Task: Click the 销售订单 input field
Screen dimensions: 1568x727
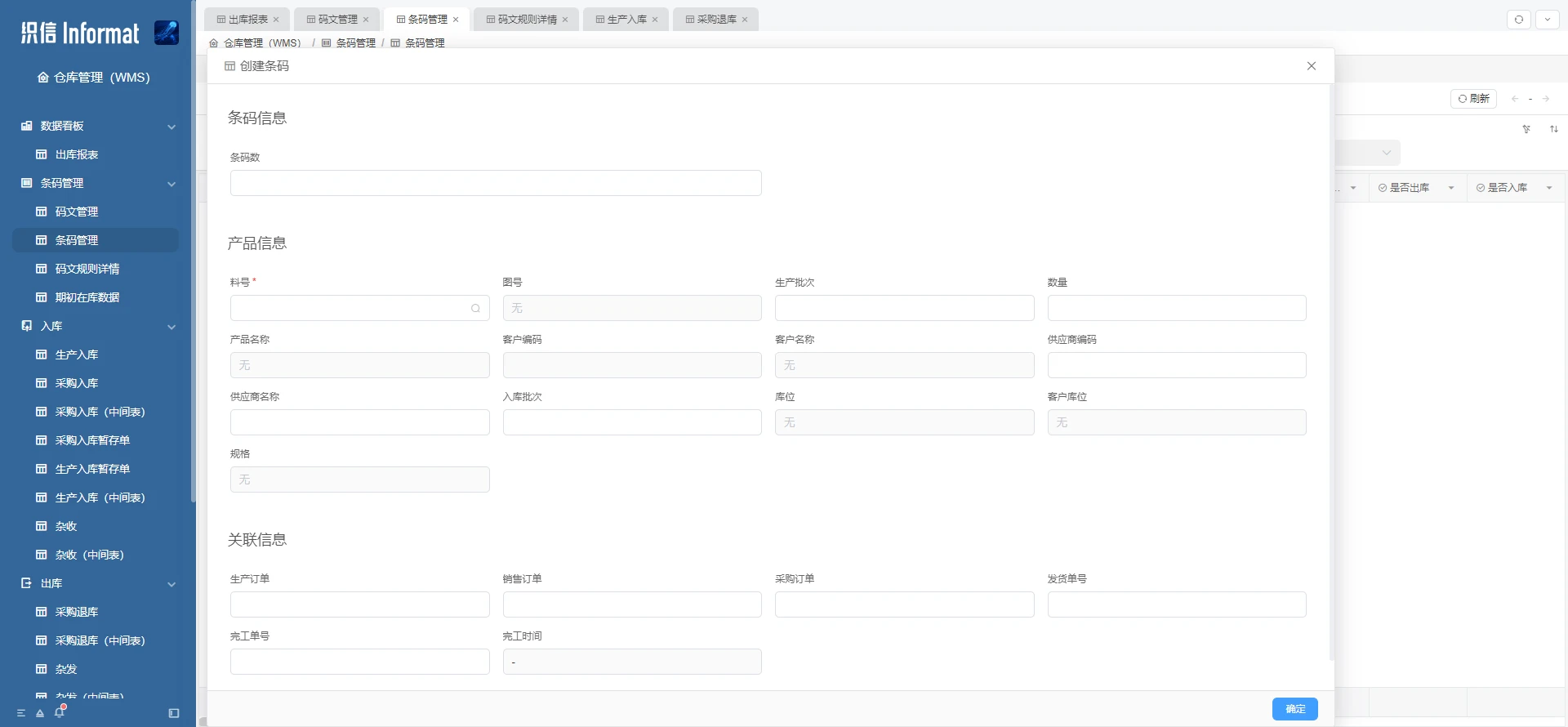Action: (632, 604)
